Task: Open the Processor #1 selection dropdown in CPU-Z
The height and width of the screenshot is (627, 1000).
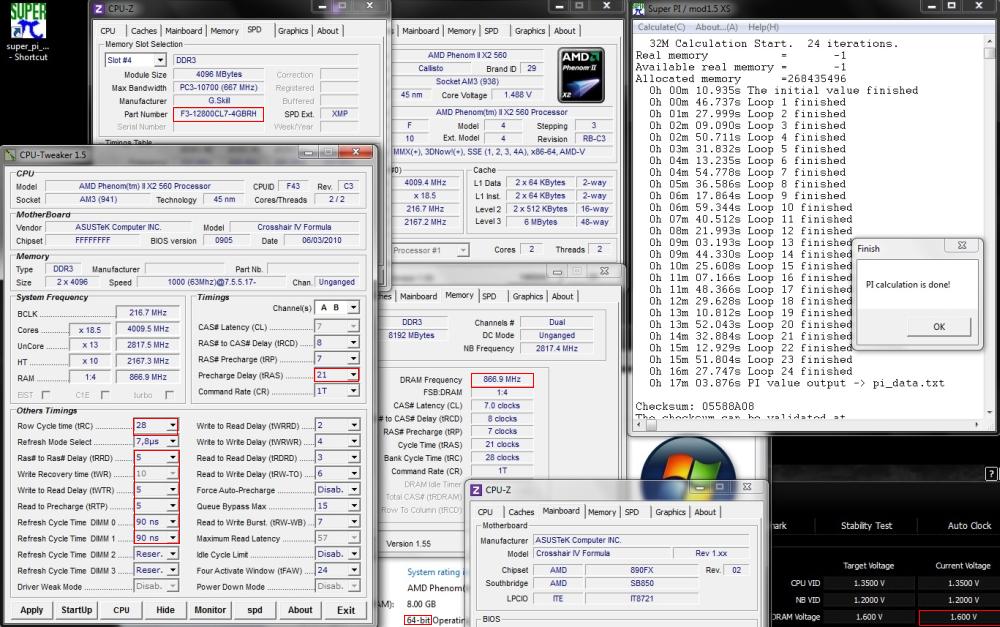Action: (463, 250)
